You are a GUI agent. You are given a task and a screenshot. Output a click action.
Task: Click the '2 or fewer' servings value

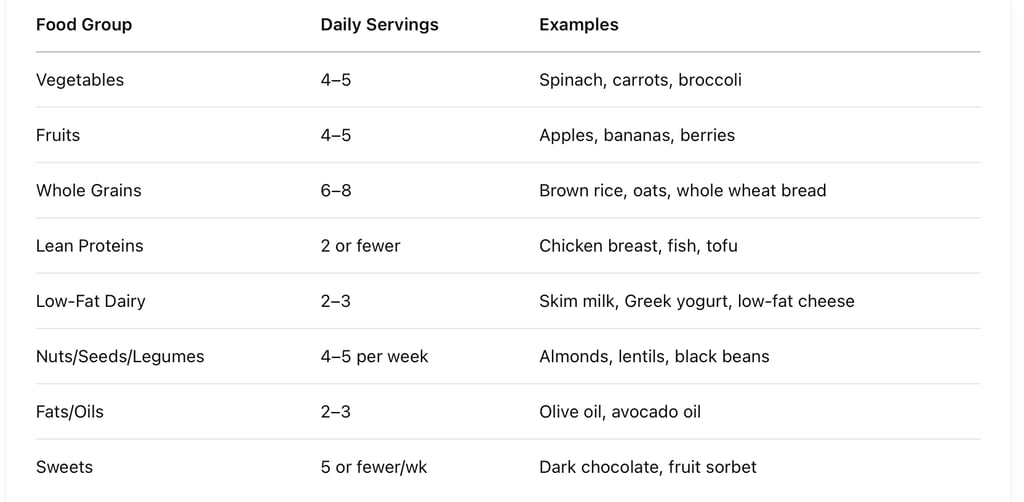(x=360, y=246)
